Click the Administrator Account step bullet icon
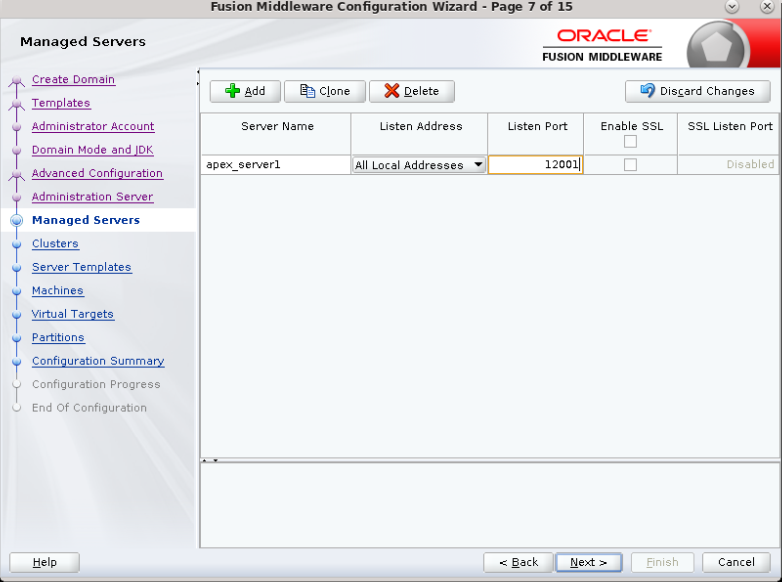782x582 pixels. 17,127
